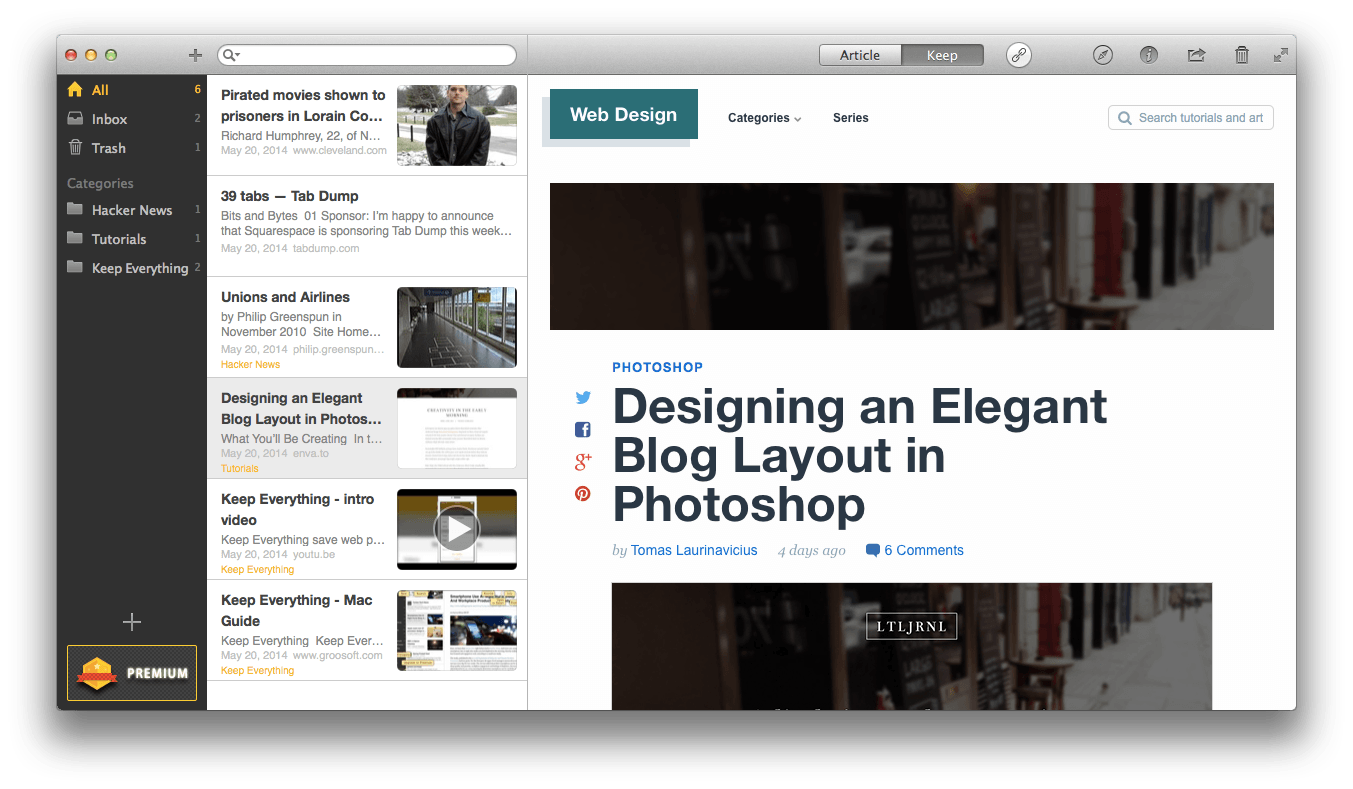Click the Pirated movies article thumbnail
The height and width of the screenshot is (789, 1353).
(457, 125)
